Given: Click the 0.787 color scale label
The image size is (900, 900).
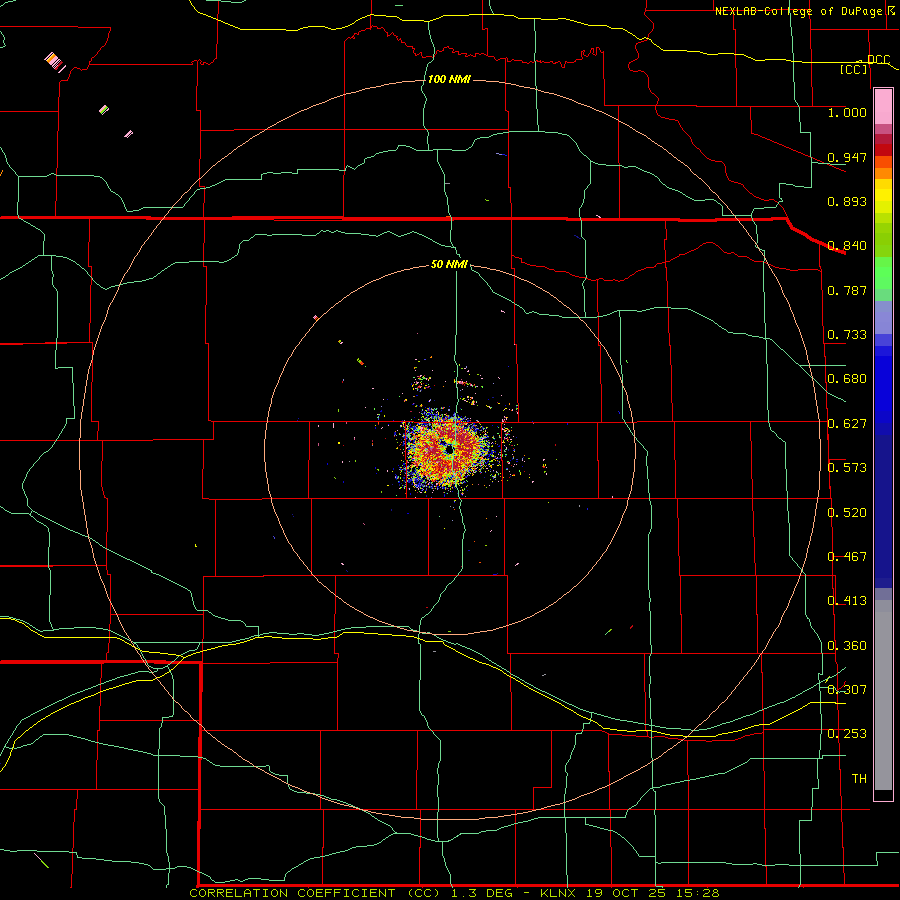Looking at the screenshot, I should [x=847, y=290].
